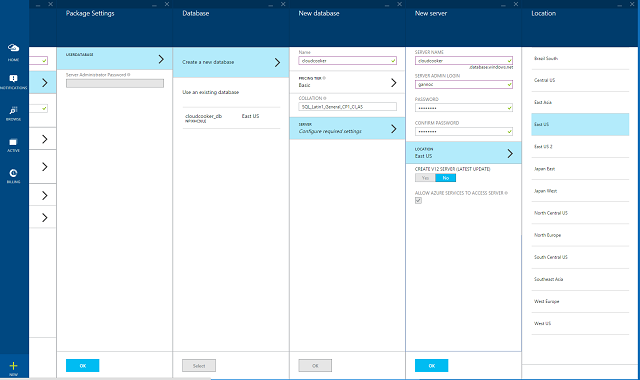Click the Select button in Database blade
640x380 pixels.
tap(199, 366)
